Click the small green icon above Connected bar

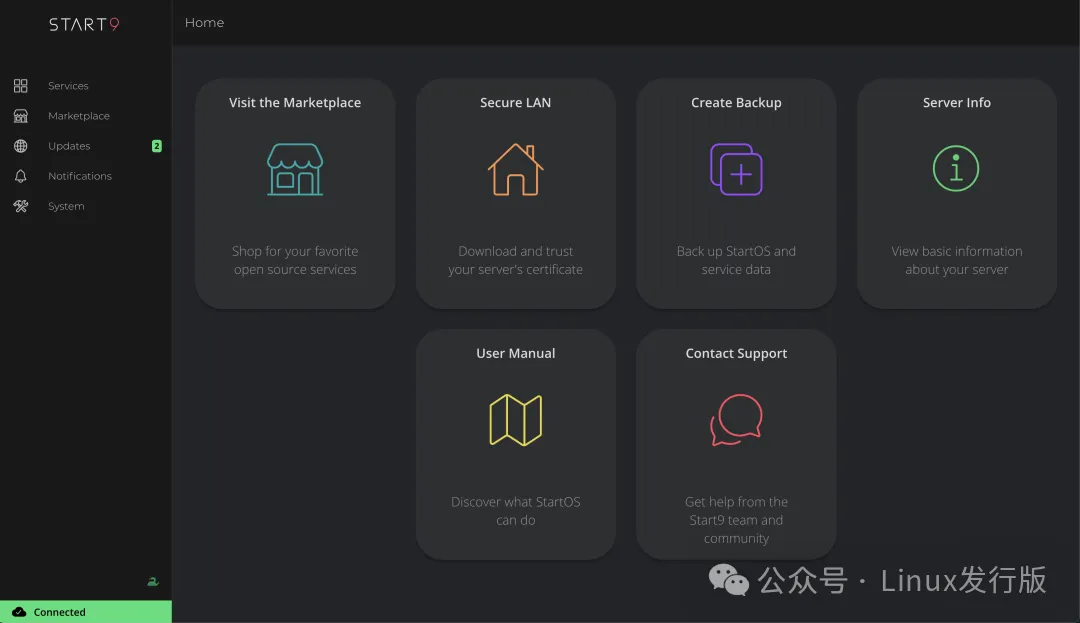point(153,582)
